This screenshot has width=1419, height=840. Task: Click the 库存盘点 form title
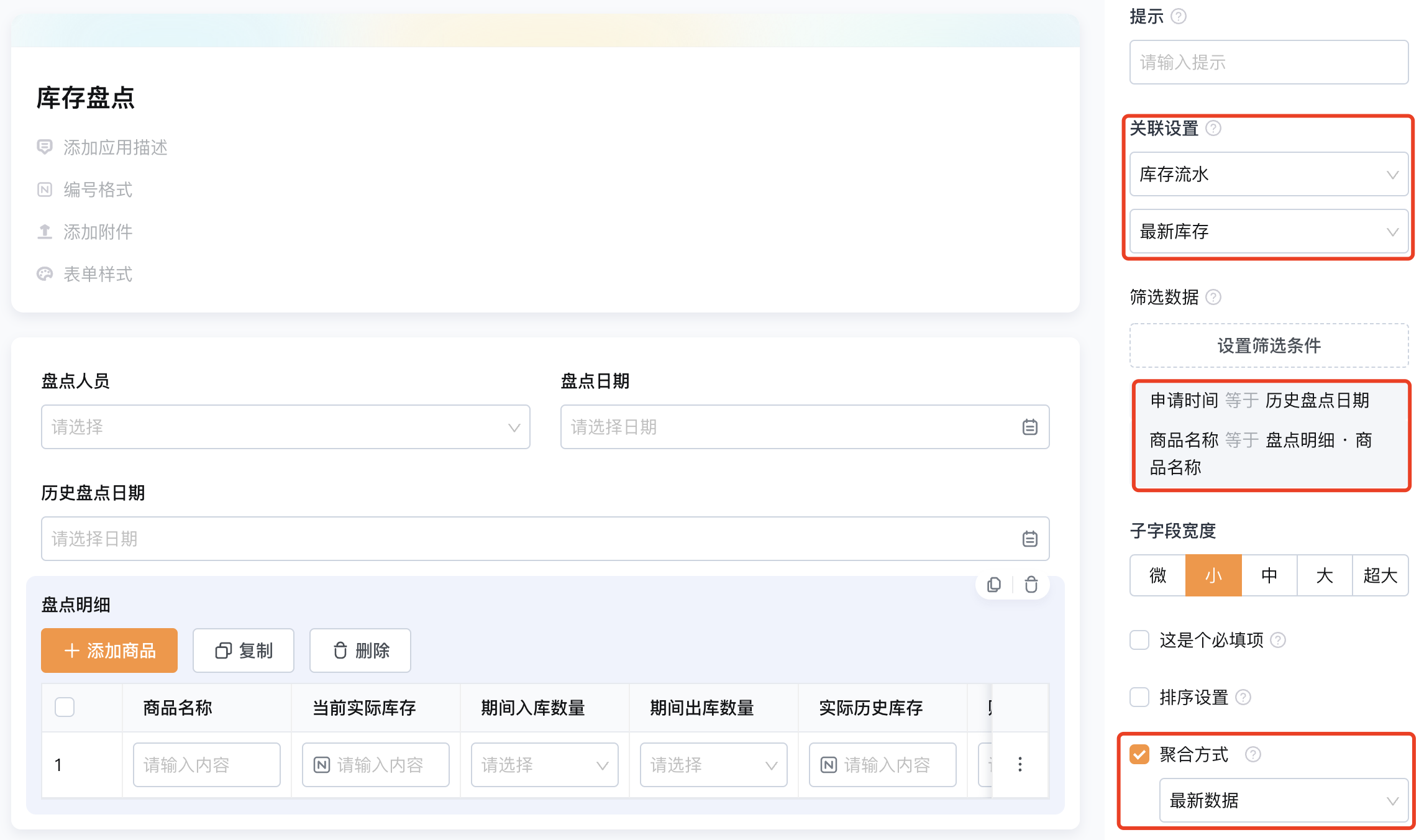click(86, 98)
